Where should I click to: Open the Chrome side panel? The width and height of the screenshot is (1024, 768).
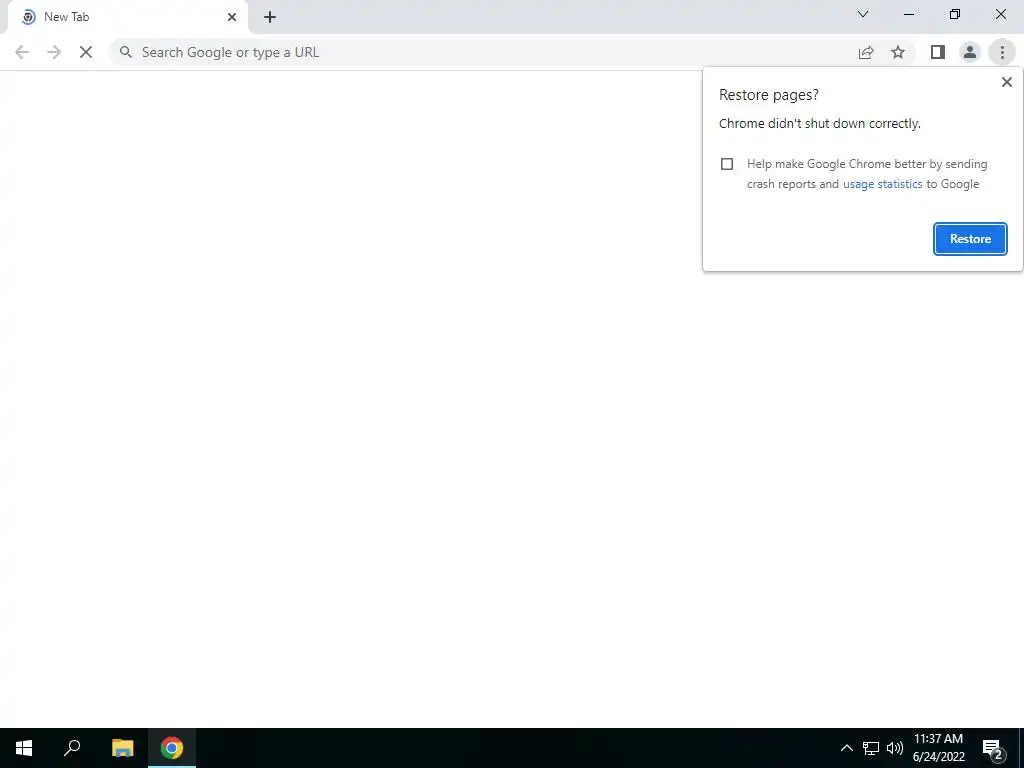pos(938,52)
